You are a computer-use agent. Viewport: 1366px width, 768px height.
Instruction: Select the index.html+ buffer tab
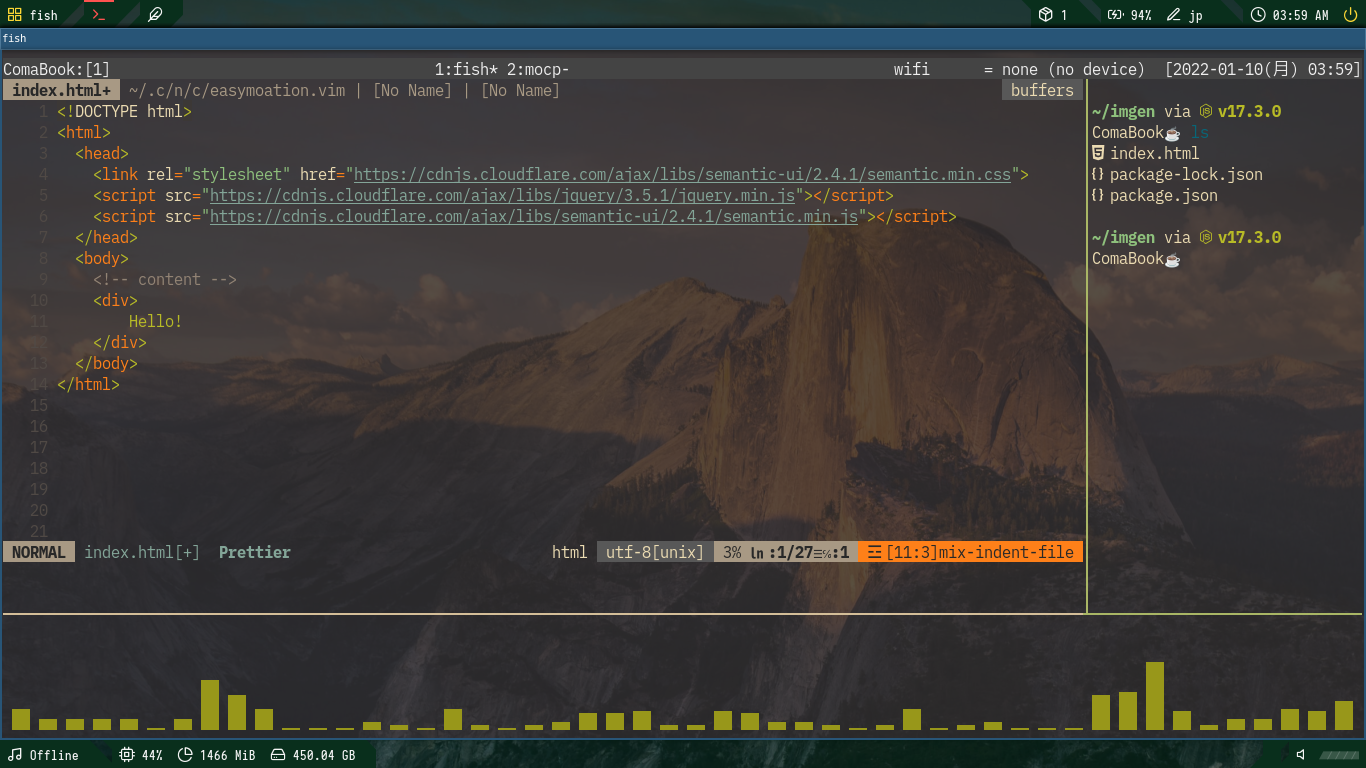click(60, 89)
